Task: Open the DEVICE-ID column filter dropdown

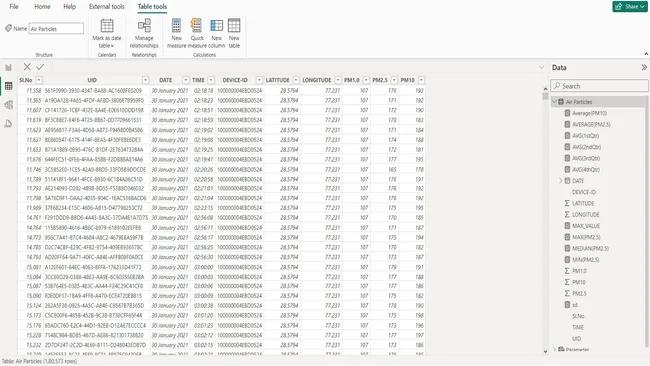Action: [x=259, y=80]
